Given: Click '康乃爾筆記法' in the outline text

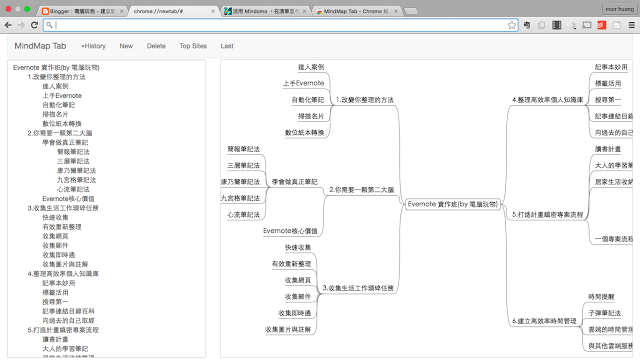Looking at the screenshot, I should [77, 171].
